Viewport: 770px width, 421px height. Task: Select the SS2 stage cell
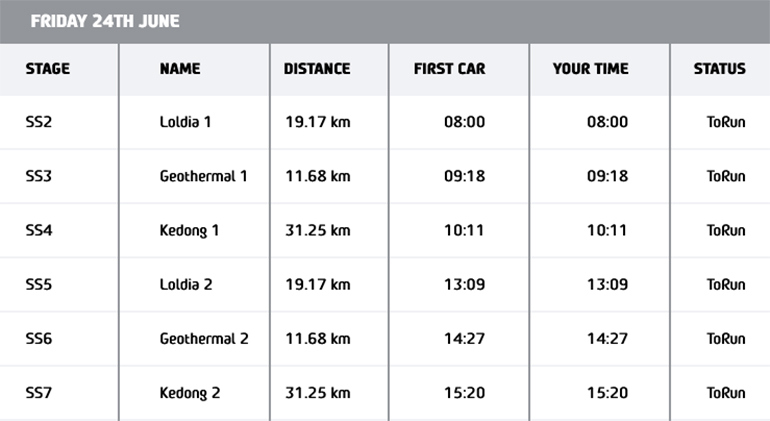(x=39, y=123)
